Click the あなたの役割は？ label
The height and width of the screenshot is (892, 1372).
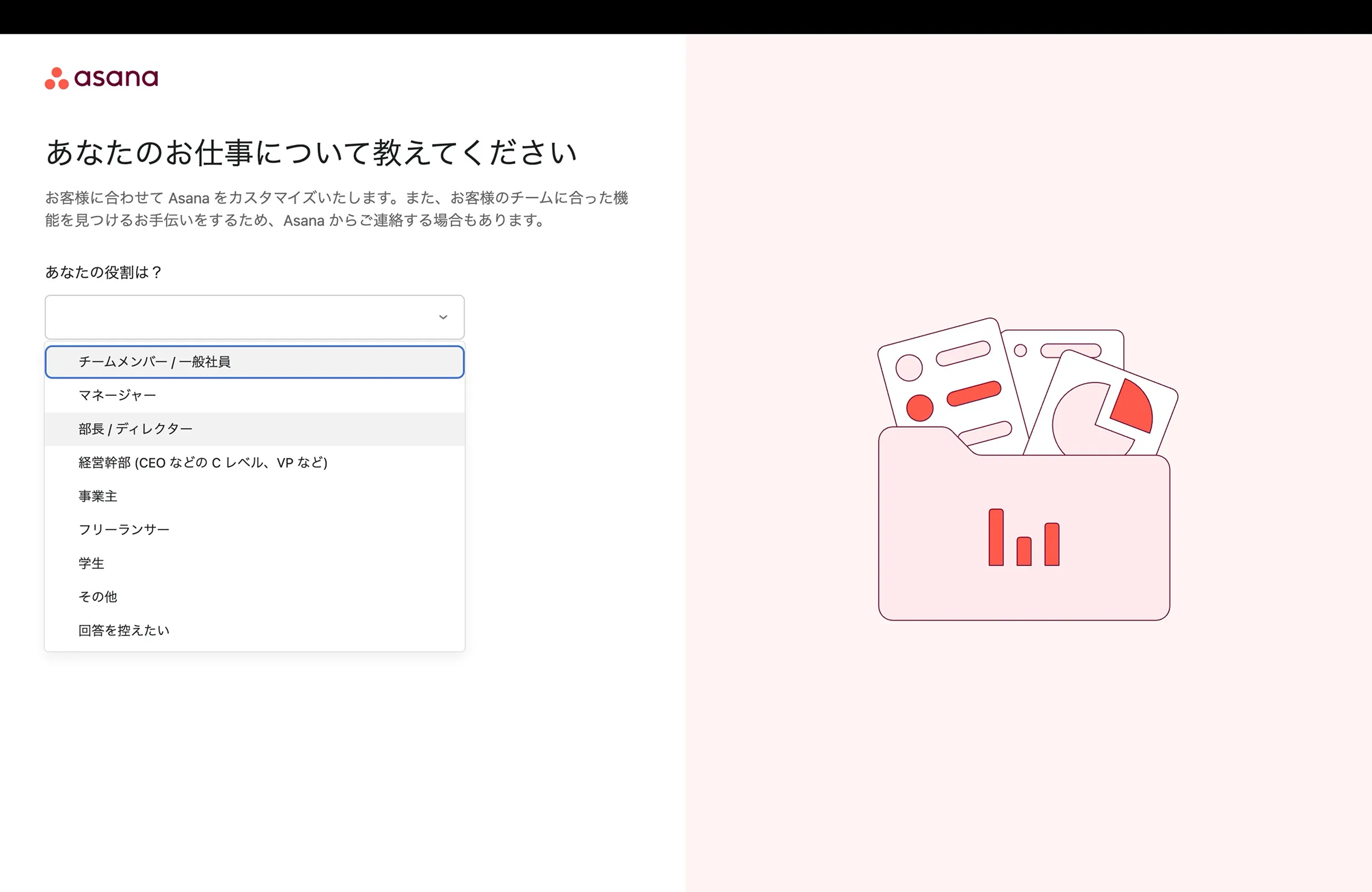104,272
